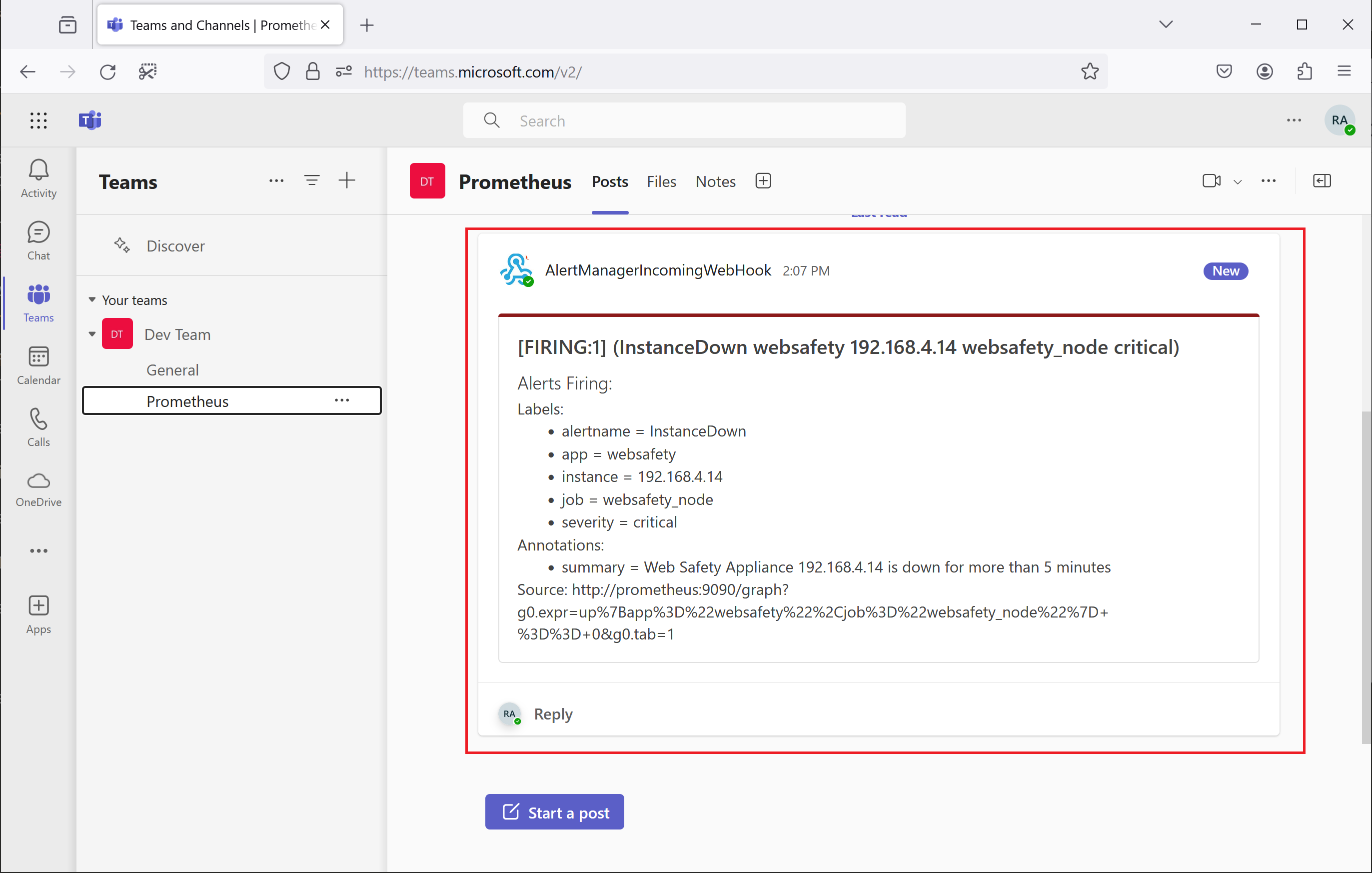1372x873 pixels.
Task: Go back in browser history
Action: [x=27, y=72]
